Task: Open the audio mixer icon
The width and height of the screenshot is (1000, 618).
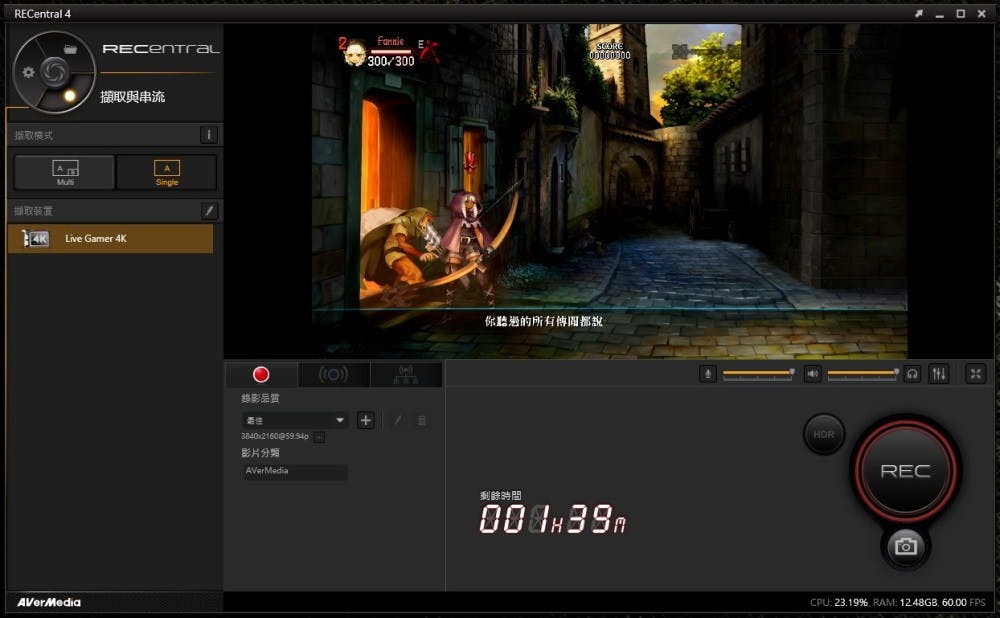Action: [x=938, y=373]
